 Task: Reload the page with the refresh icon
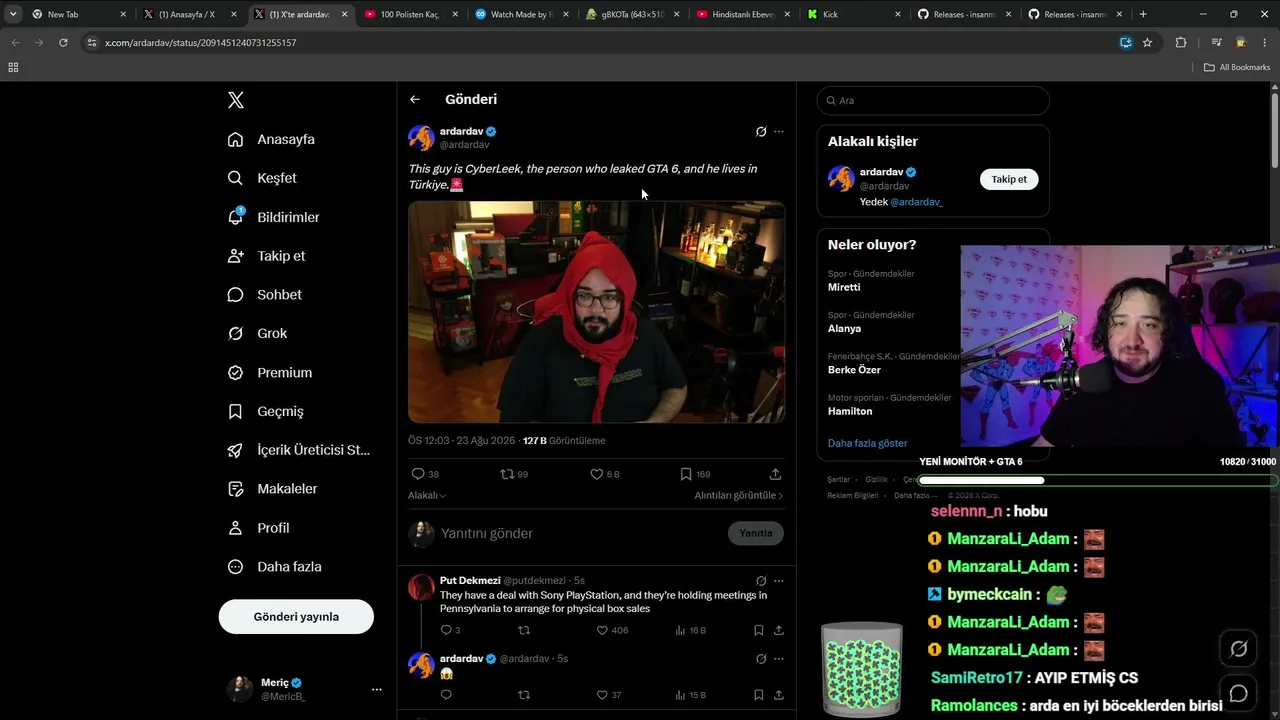(x=63, y=43)
